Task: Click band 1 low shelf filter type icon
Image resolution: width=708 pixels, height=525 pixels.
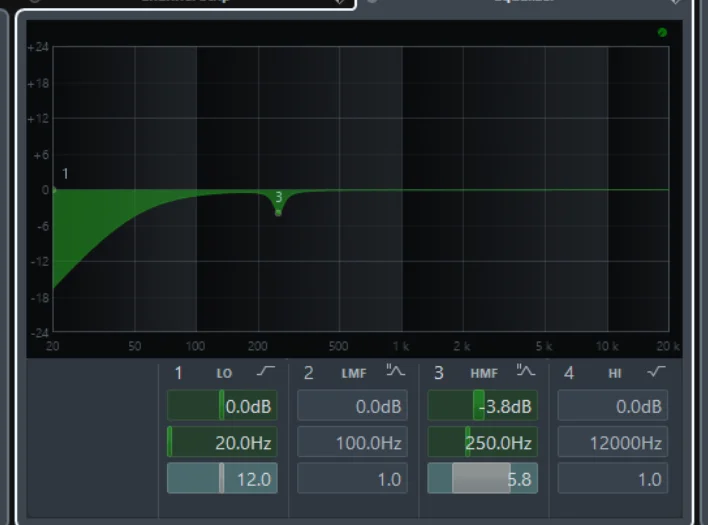Action: [x=266, y=371]
